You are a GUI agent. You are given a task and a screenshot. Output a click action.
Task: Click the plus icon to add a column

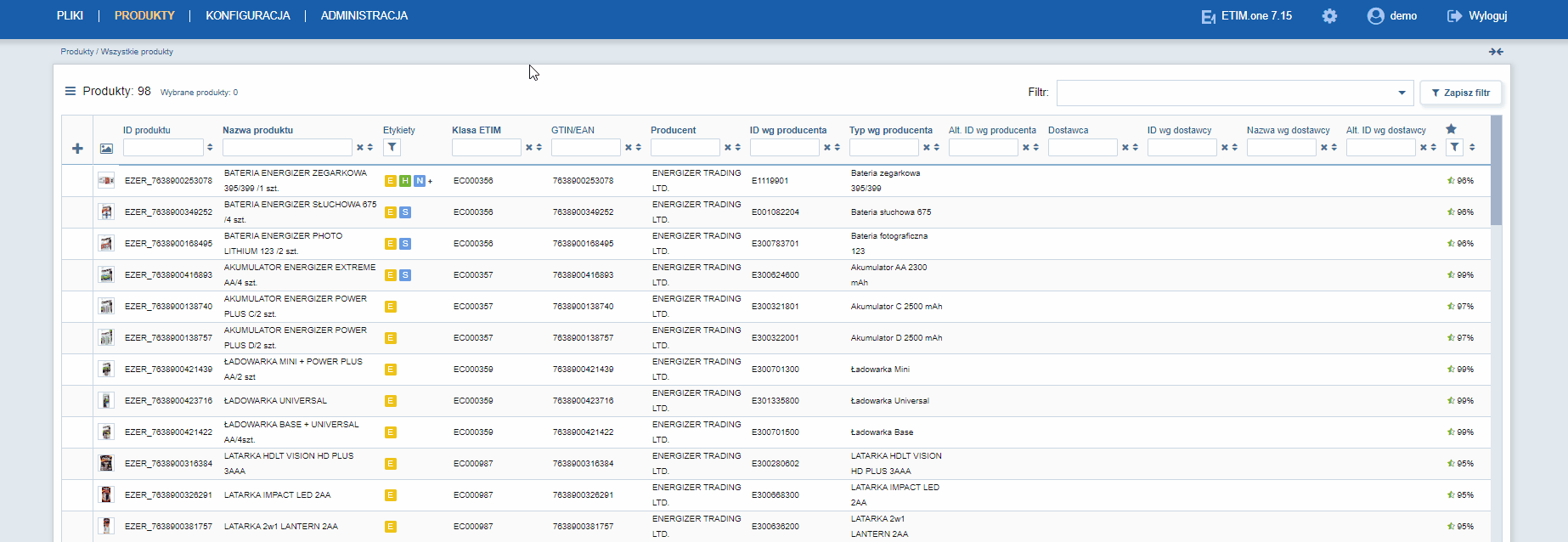(x=77, y=149)
